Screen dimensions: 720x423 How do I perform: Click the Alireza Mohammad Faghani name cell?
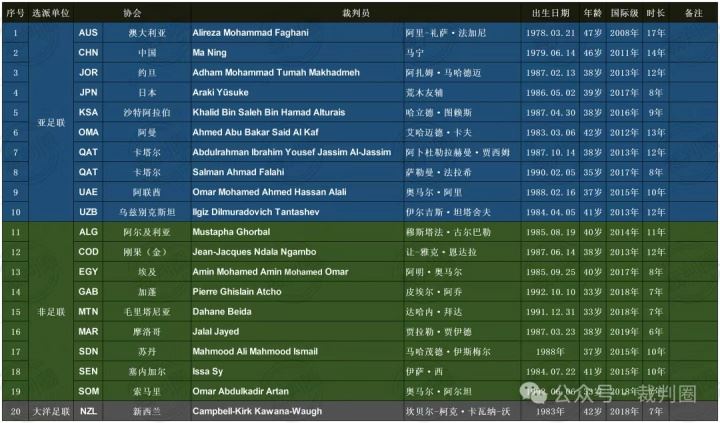pyautogui.click(x=262, y=32)
